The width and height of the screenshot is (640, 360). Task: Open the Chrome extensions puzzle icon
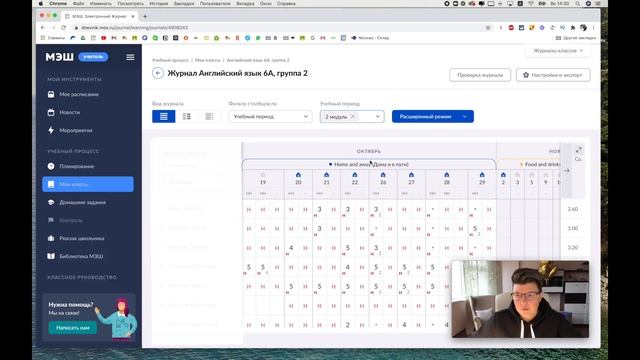click(x=573, y=28)
